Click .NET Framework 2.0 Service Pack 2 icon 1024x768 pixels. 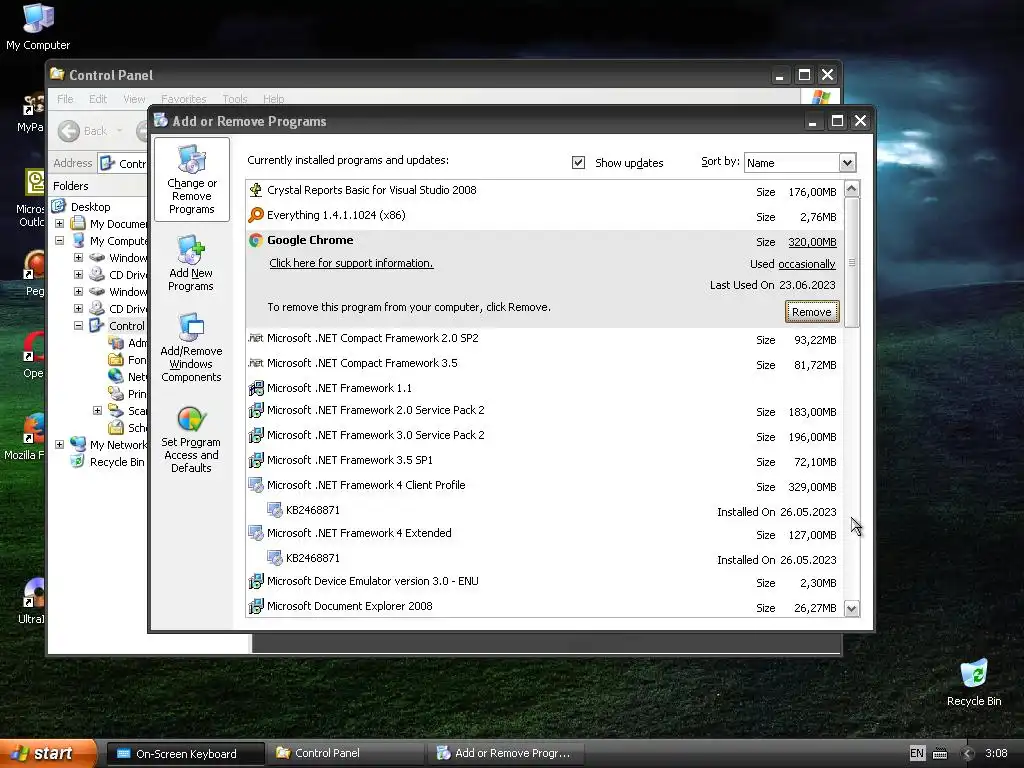pos(255,410)
